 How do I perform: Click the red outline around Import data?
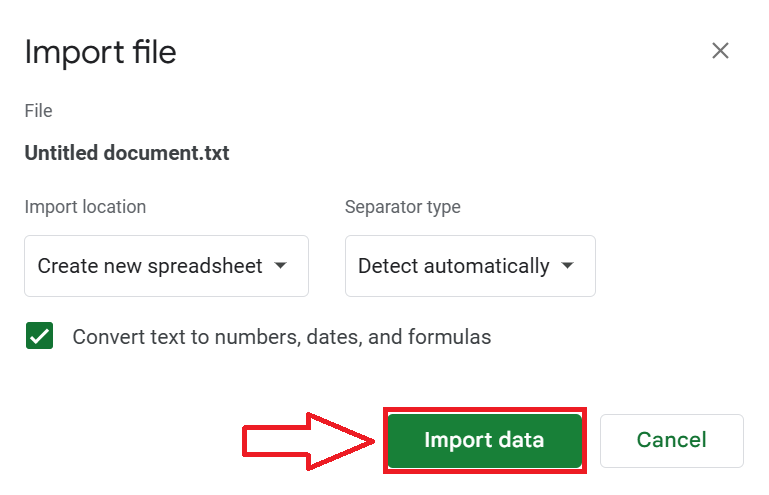click(x=484, y=410)
